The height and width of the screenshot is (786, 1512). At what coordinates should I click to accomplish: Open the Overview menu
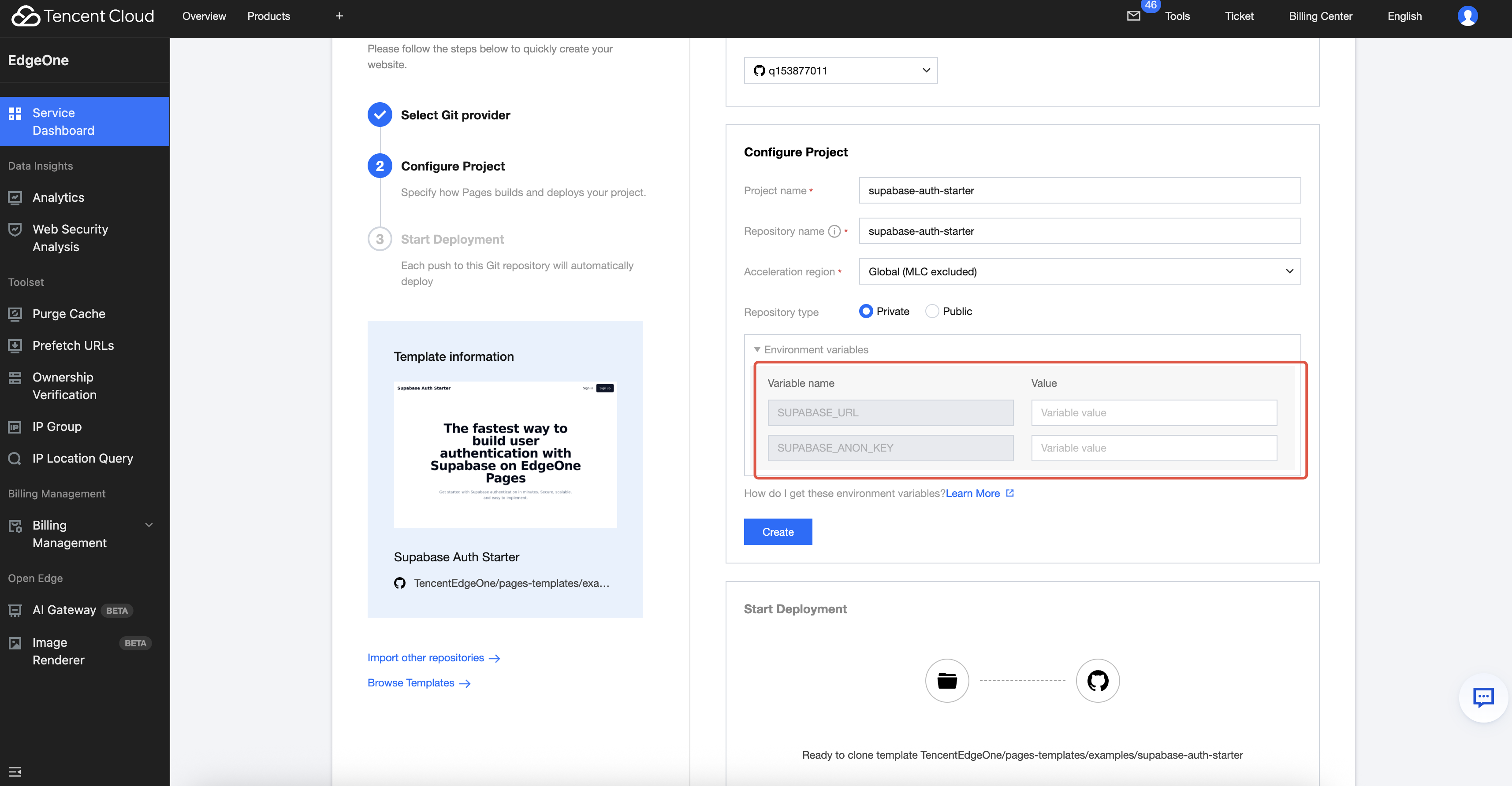click(x=204, y=16)
